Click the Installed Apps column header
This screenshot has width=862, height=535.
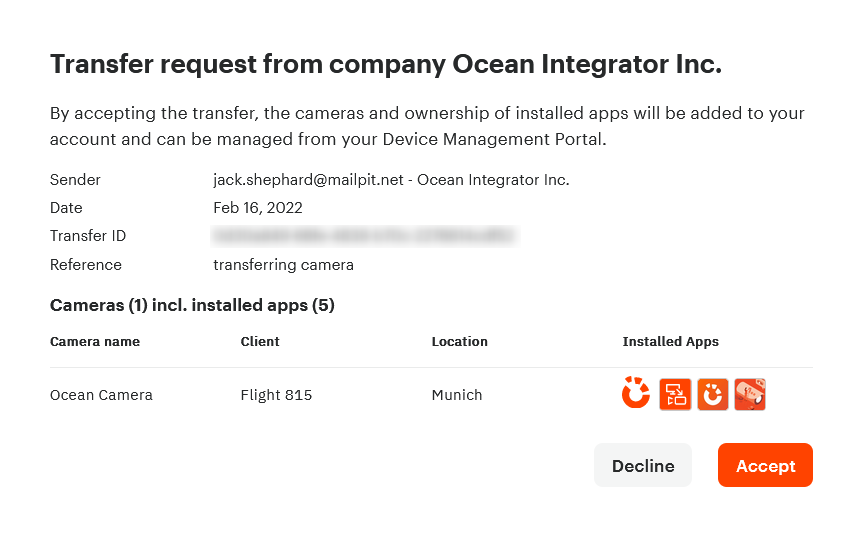[670, 341]
